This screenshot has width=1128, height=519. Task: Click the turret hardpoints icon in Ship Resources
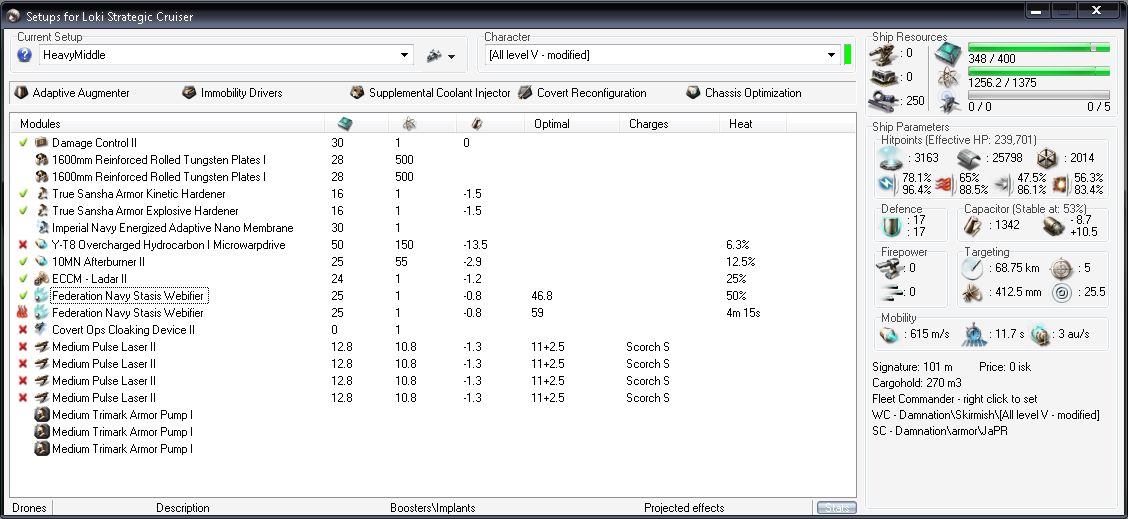click(883, 53)
